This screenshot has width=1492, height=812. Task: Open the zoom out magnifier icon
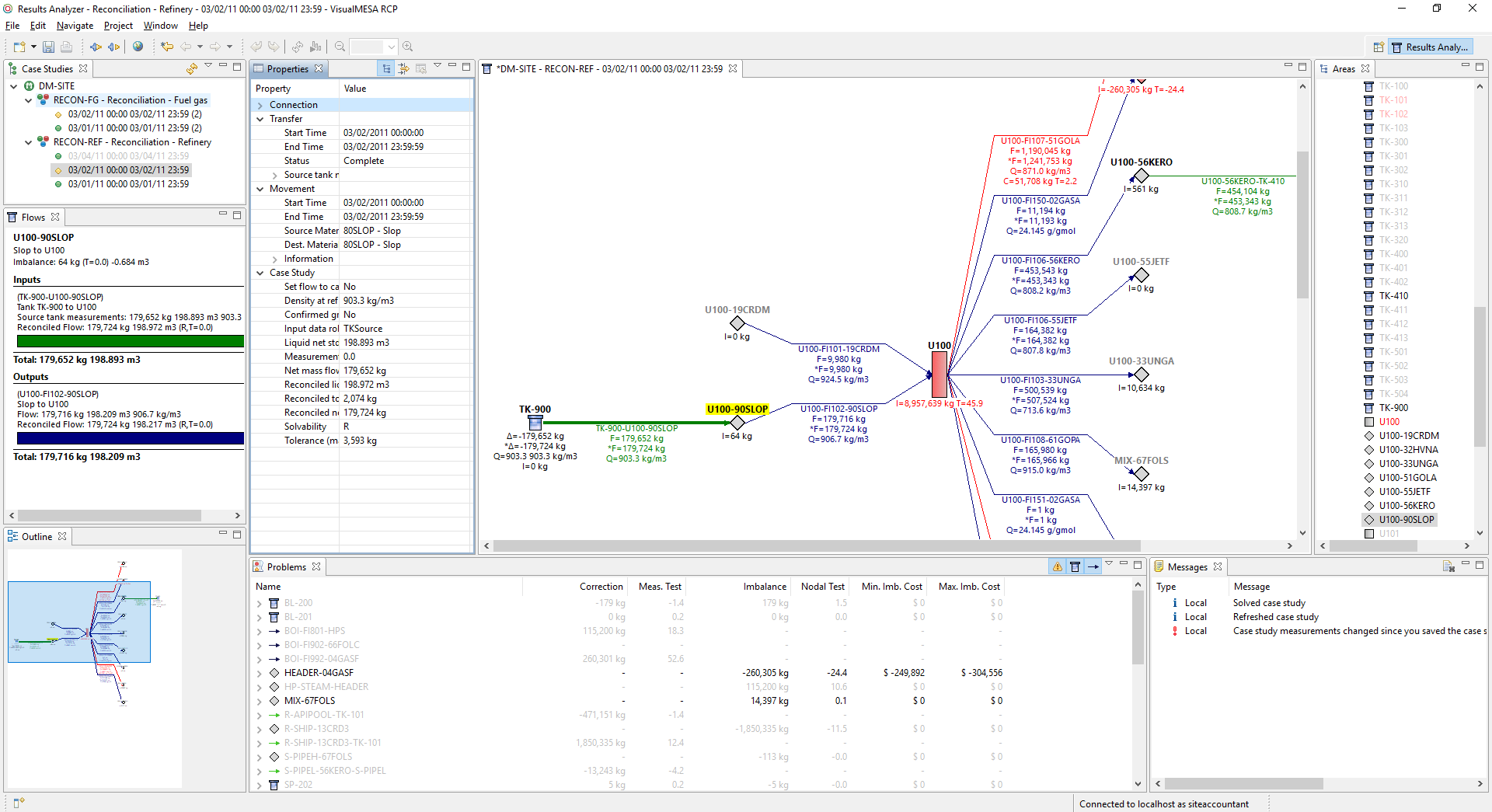(340, 47)
